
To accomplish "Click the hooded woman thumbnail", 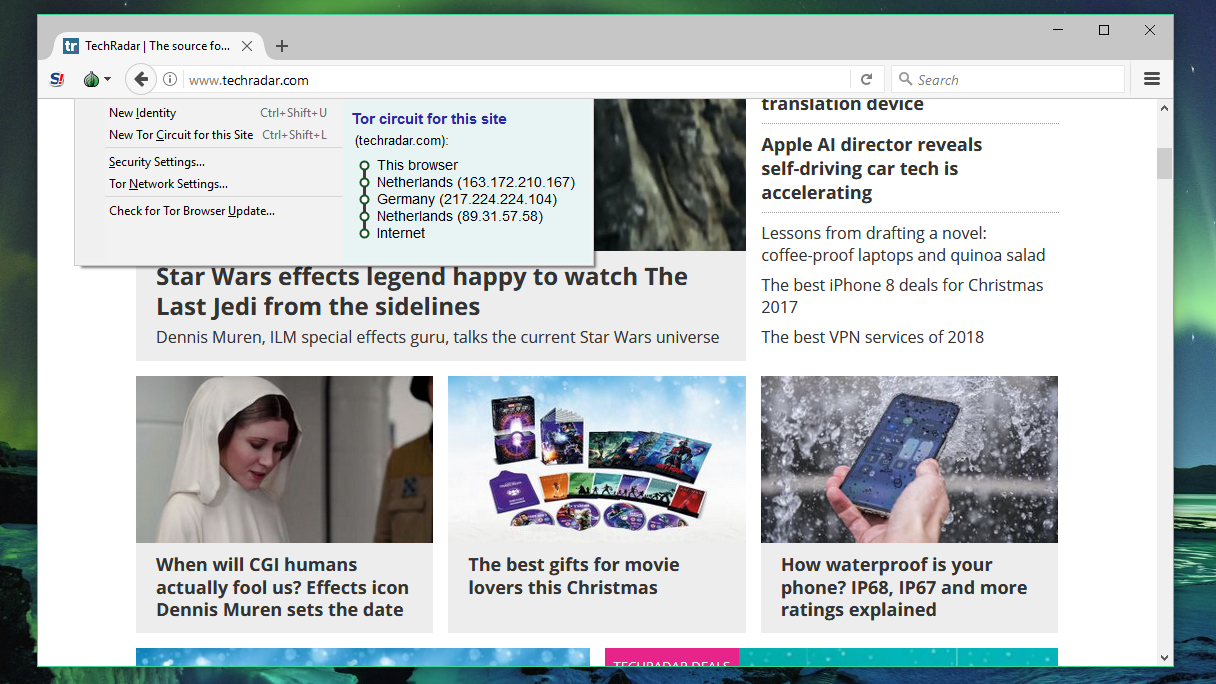I will [284, 460].
